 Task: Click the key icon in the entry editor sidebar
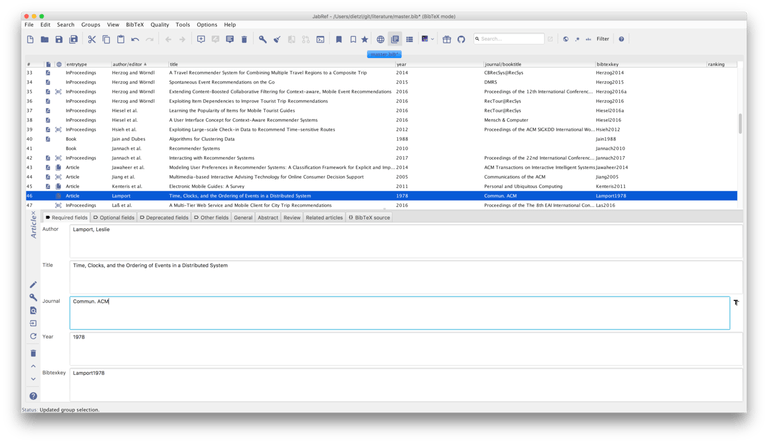coord(33,297)
